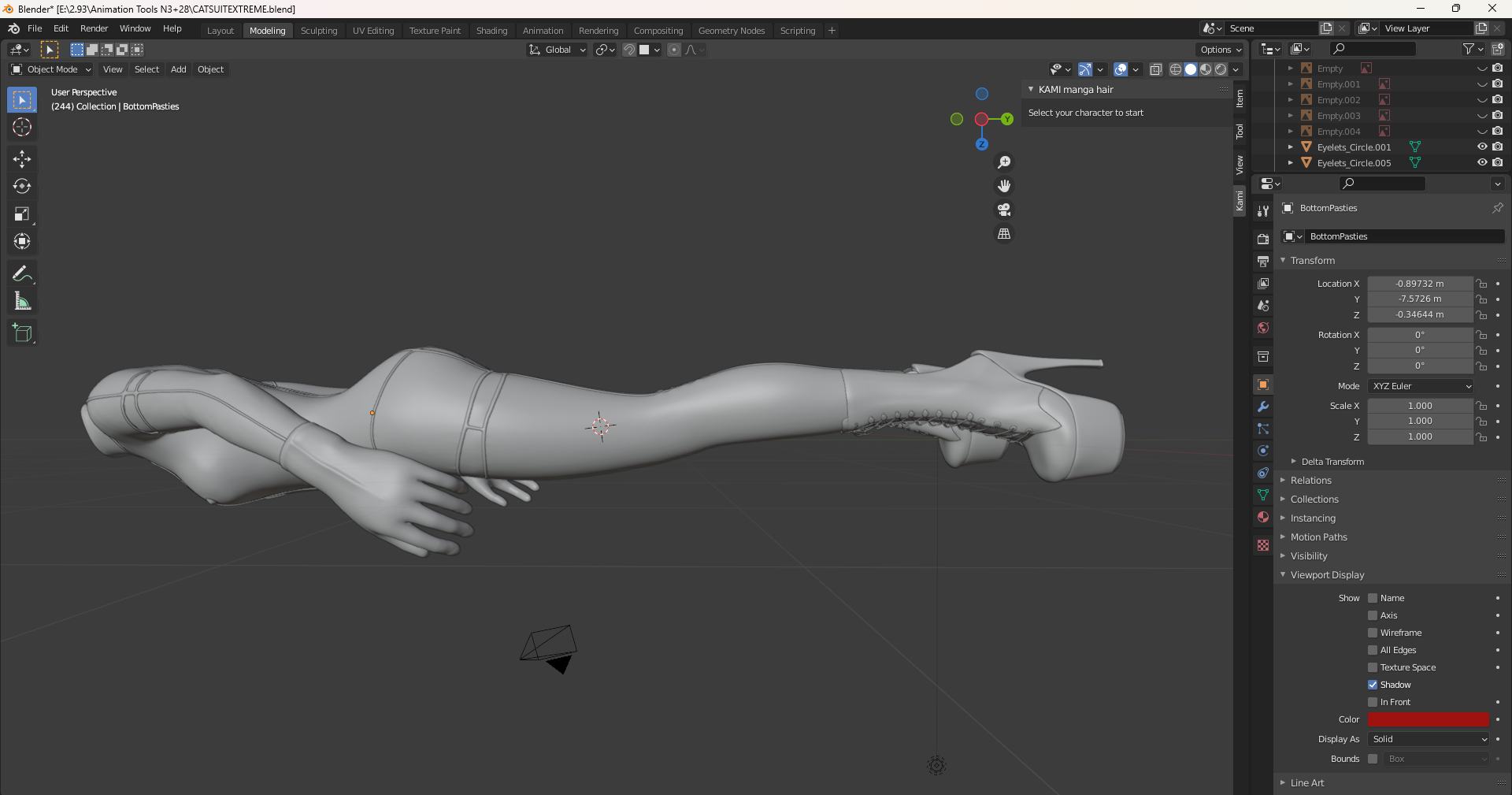The height and width of the screenshot is (795, 1512).
Task: Expand Motion Paths panel
Action: click(x=1318, y=537)
